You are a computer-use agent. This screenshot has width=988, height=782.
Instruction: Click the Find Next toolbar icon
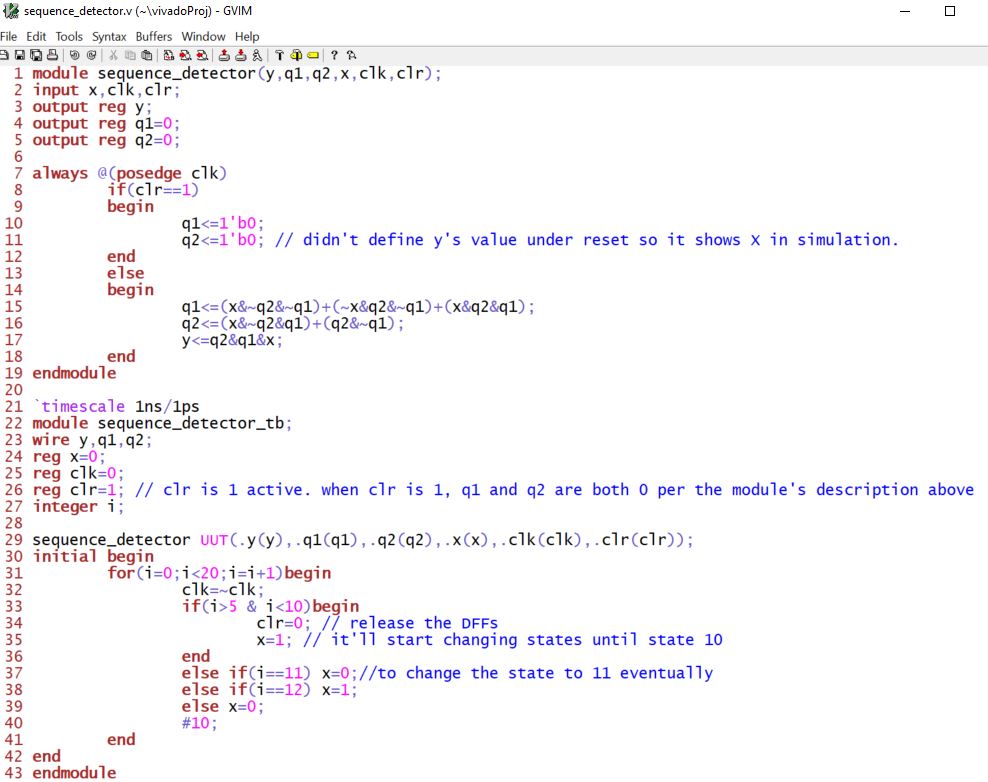pos(185,55)
